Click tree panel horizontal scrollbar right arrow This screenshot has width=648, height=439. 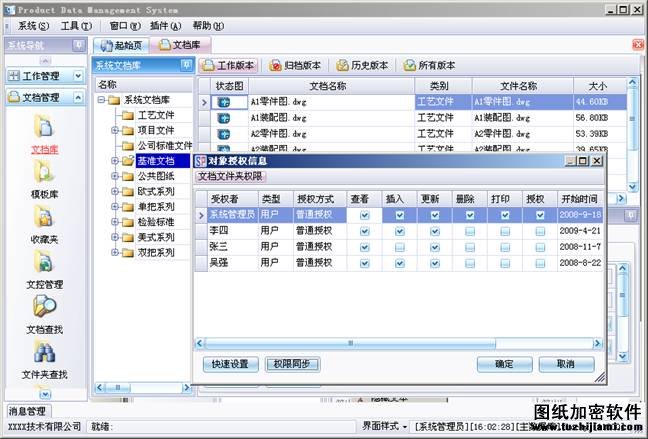186,388
